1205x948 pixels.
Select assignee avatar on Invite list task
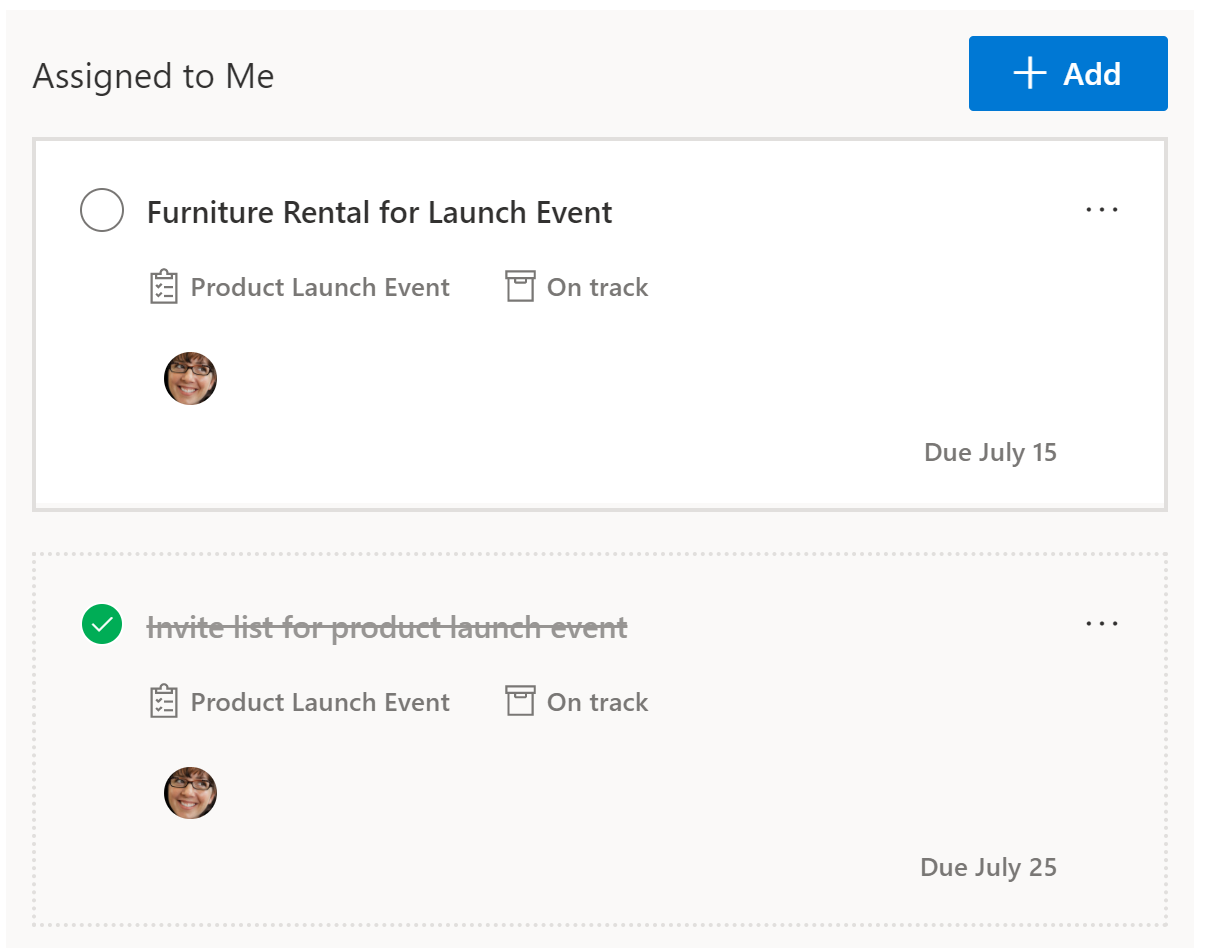pyautogui.click(x=190, y=793)
